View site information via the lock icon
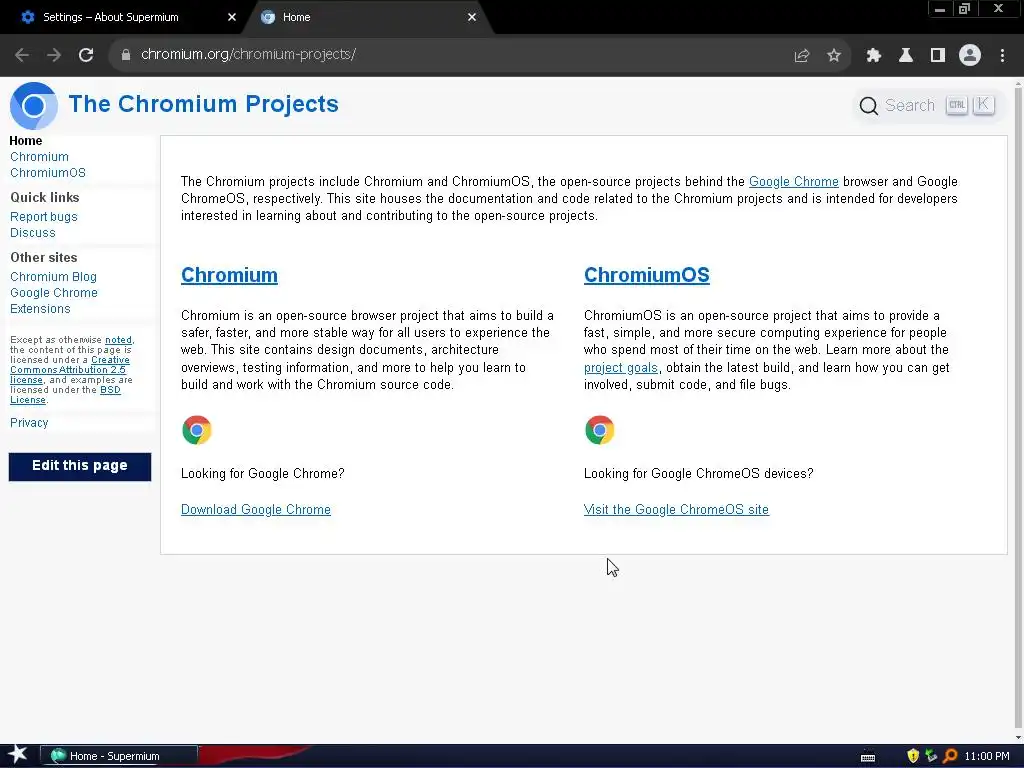 [x=126, y=55]
